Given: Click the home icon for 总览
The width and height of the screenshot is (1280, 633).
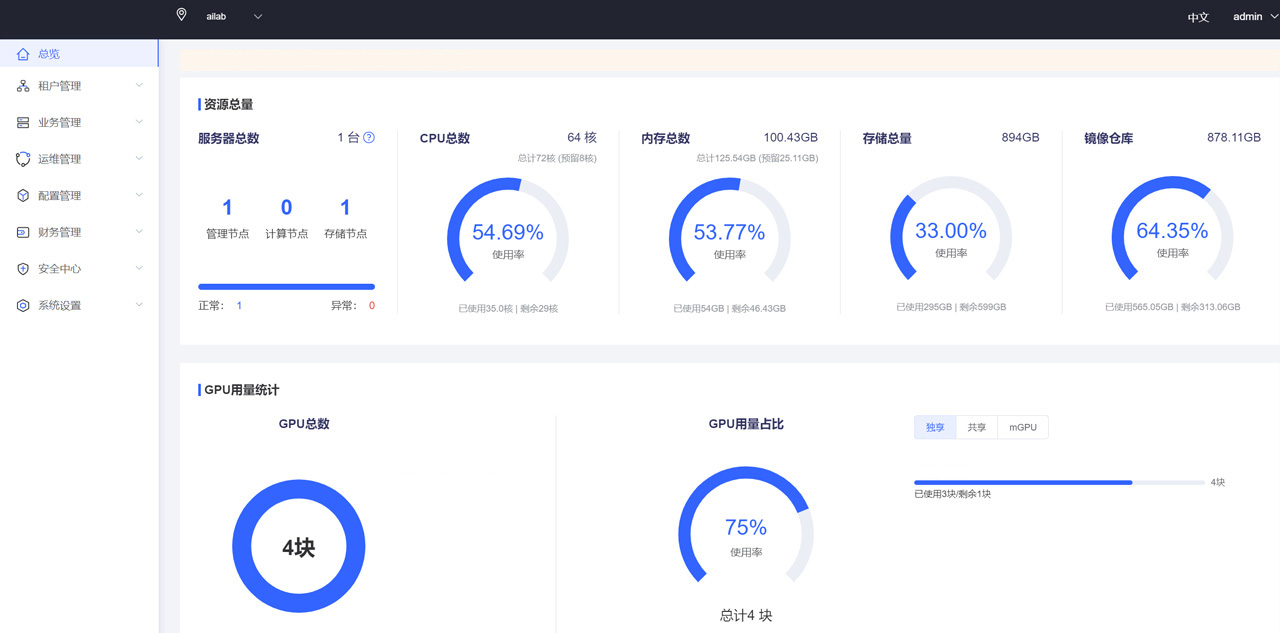Looking at the screenshot, I should tap(23, 54).
